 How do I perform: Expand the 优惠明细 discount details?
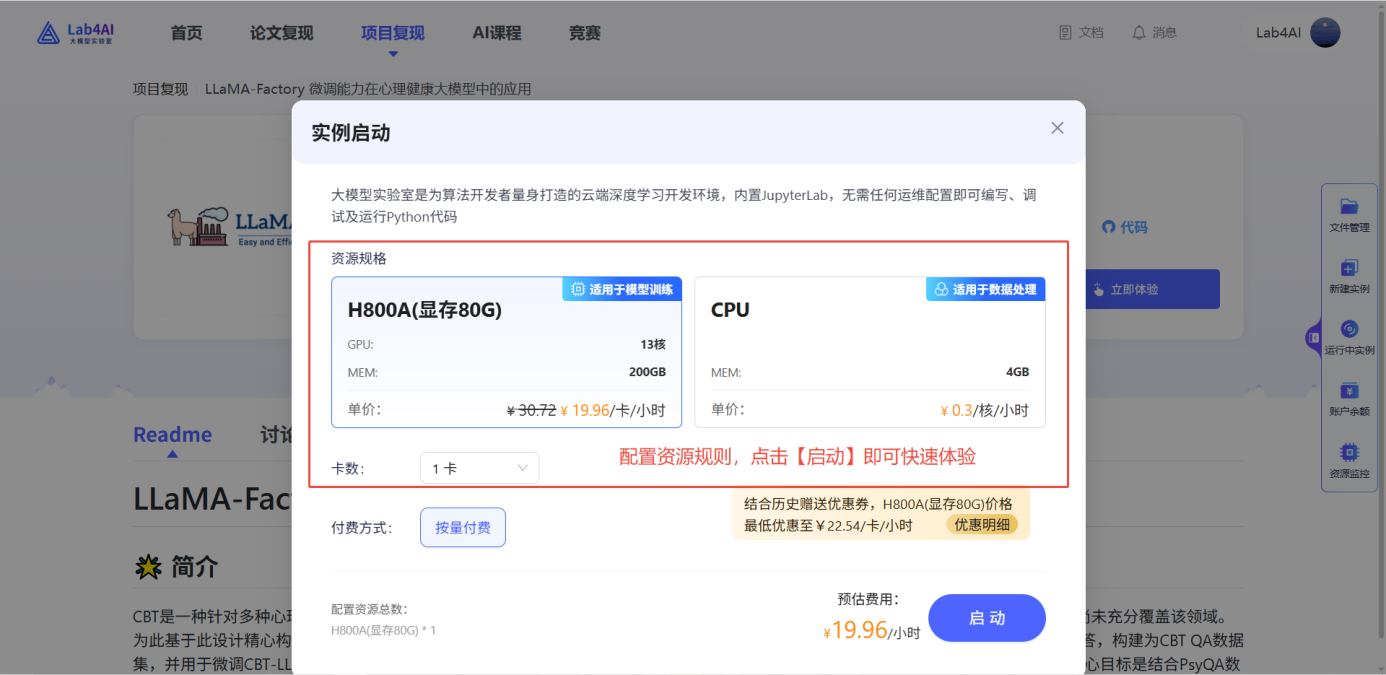(982, 524)
